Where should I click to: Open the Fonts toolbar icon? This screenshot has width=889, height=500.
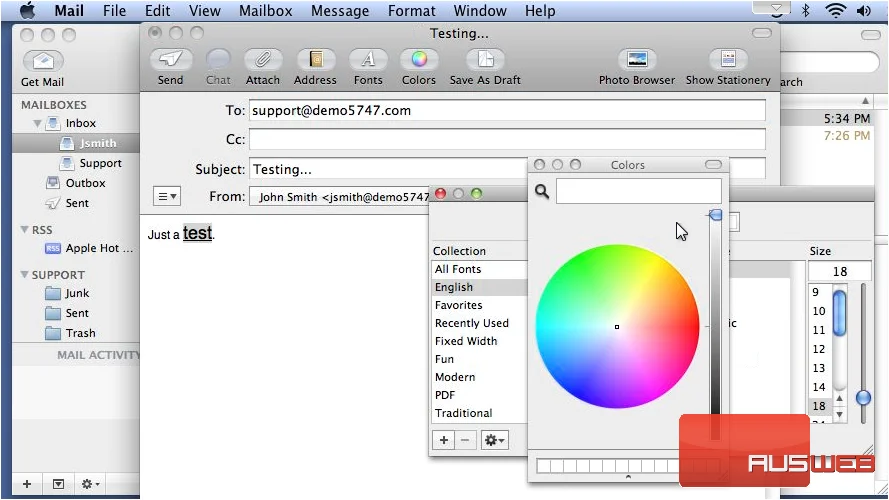pyautogui.click(x=368, y=60)
